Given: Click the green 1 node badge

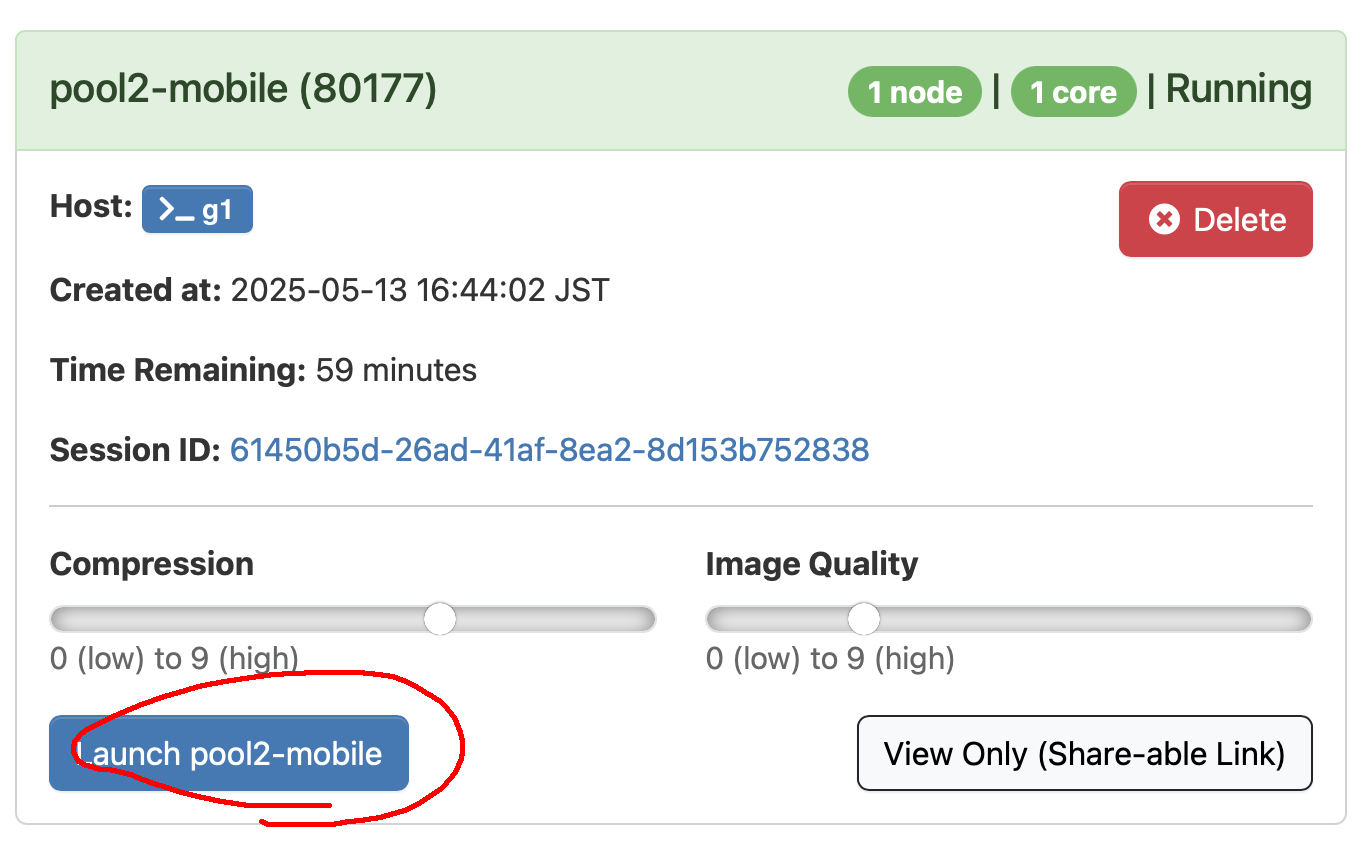Looking at the screenshot, I should tap(915, 92).
